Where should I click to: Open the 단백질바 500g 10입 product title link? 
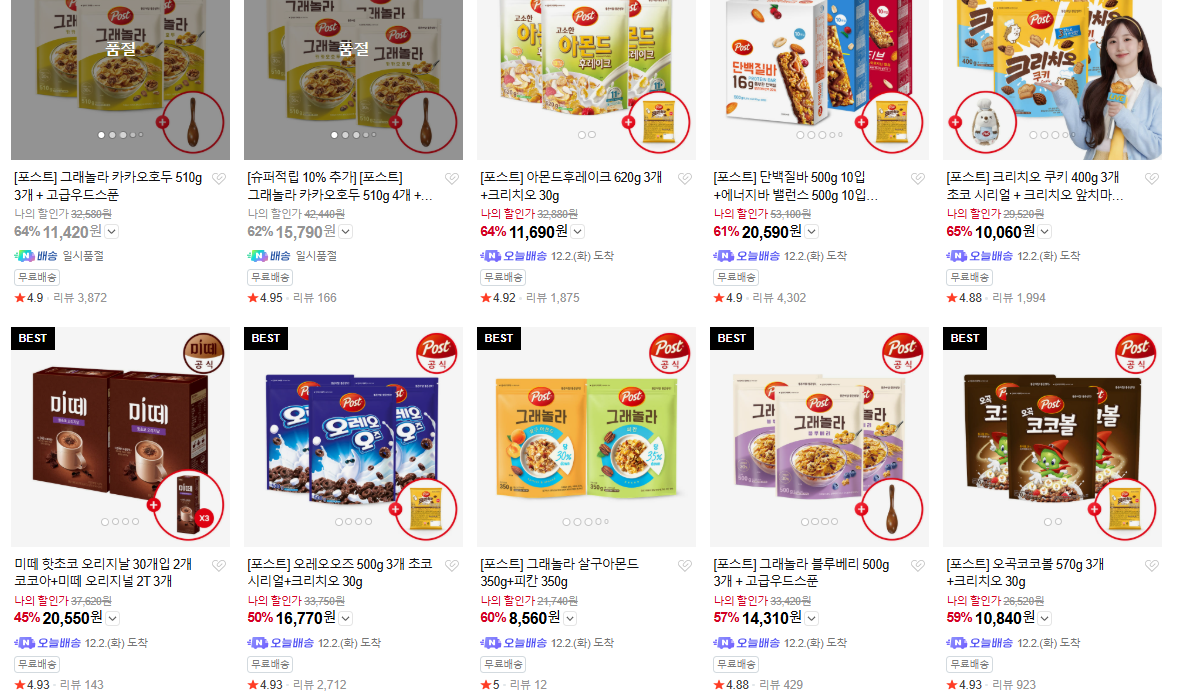(796, 186)
